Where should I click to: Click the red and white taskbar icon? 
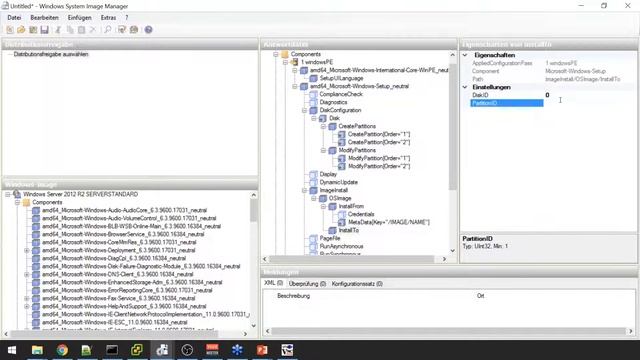click(212, 350)
